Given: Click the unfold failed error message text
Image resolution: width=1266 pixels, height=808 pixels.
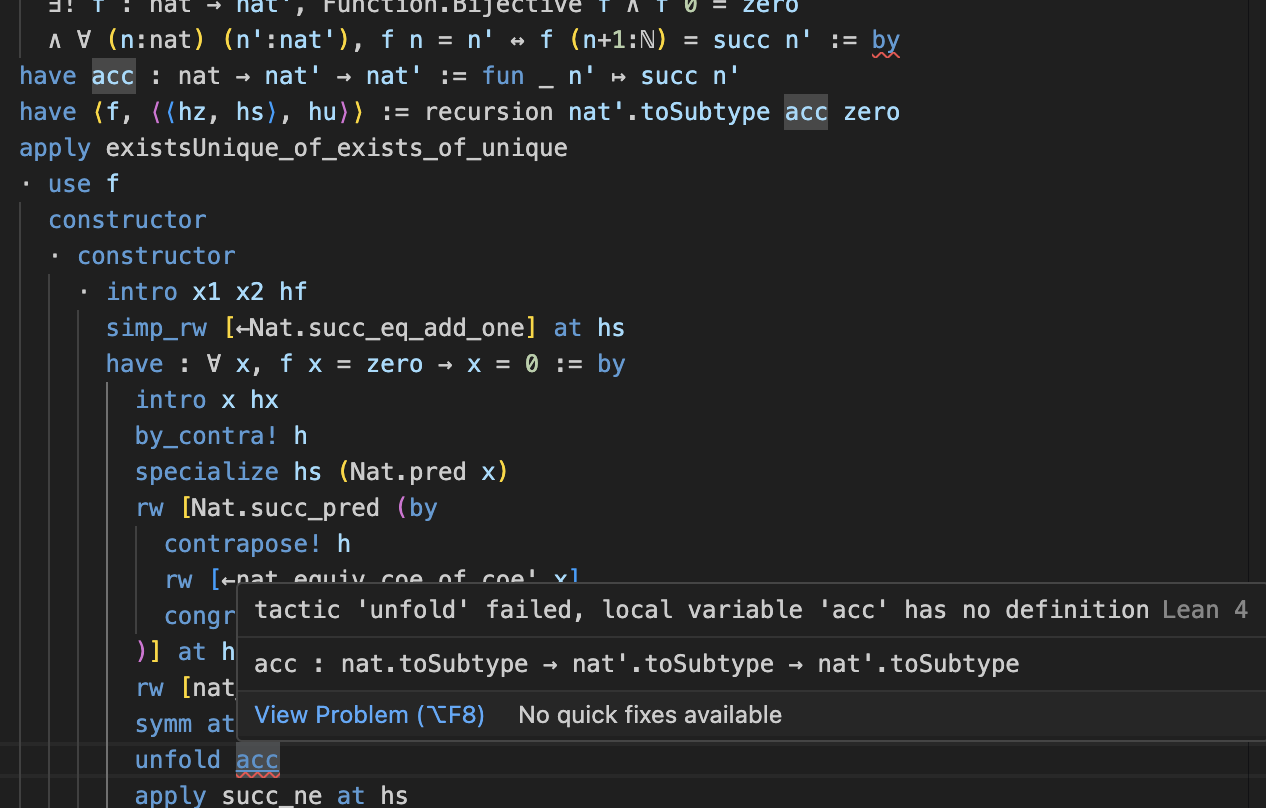Looking at the screenshot, I should point(701,610).
